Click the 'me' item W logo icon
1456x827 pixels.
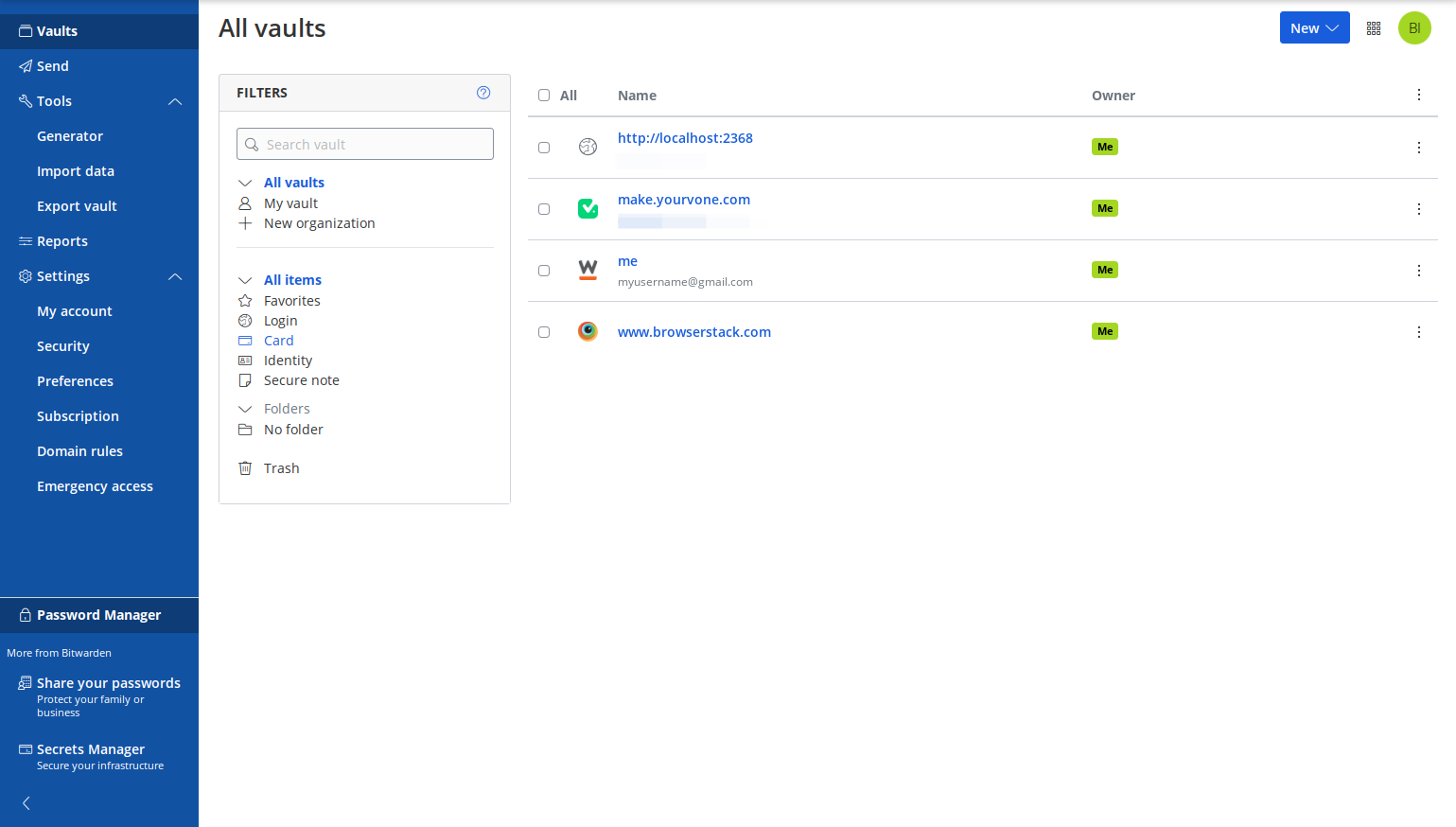tap(588, 270)
